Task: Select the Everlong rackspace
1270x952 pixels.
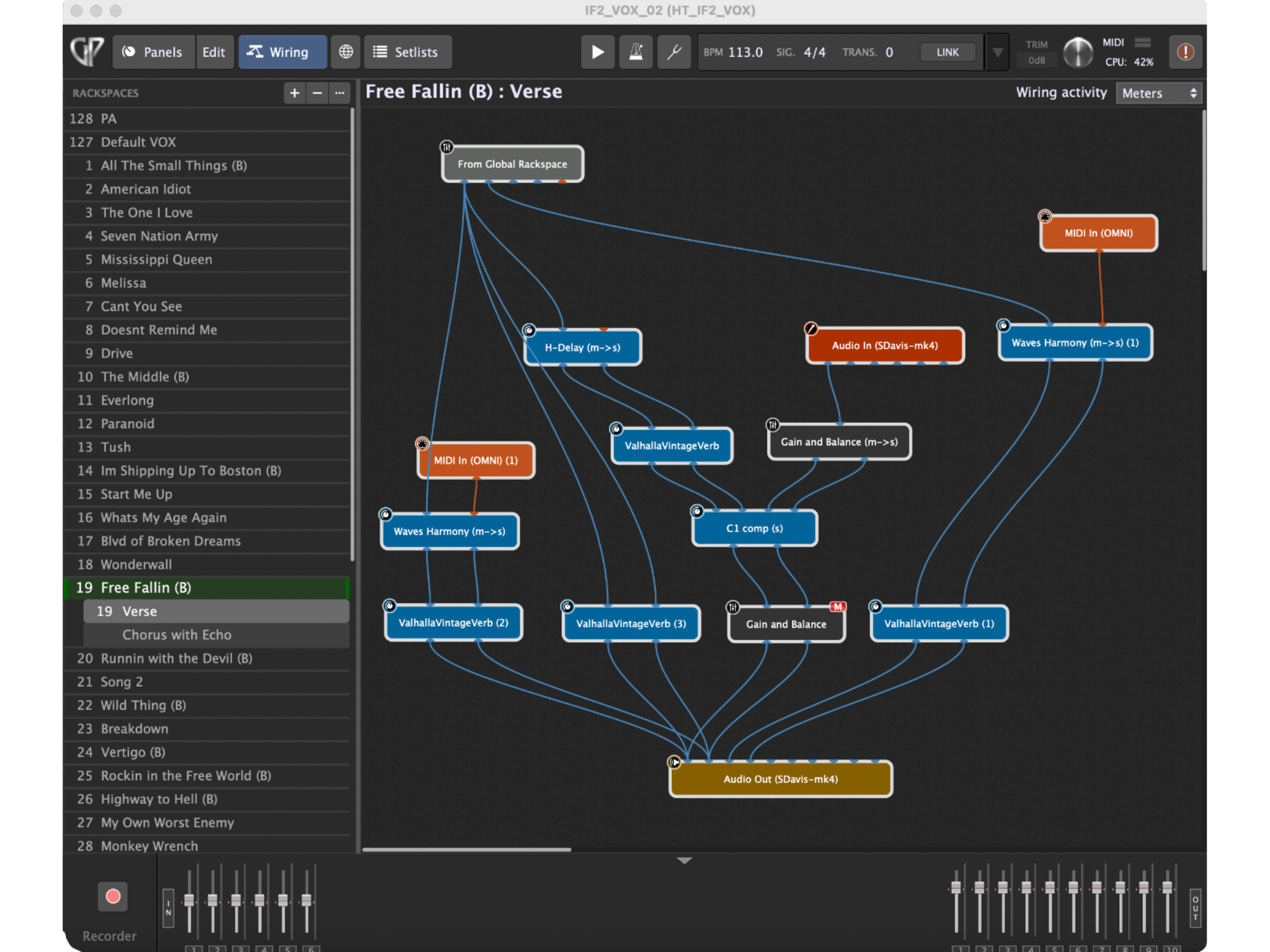Action: tap(206, 400)
